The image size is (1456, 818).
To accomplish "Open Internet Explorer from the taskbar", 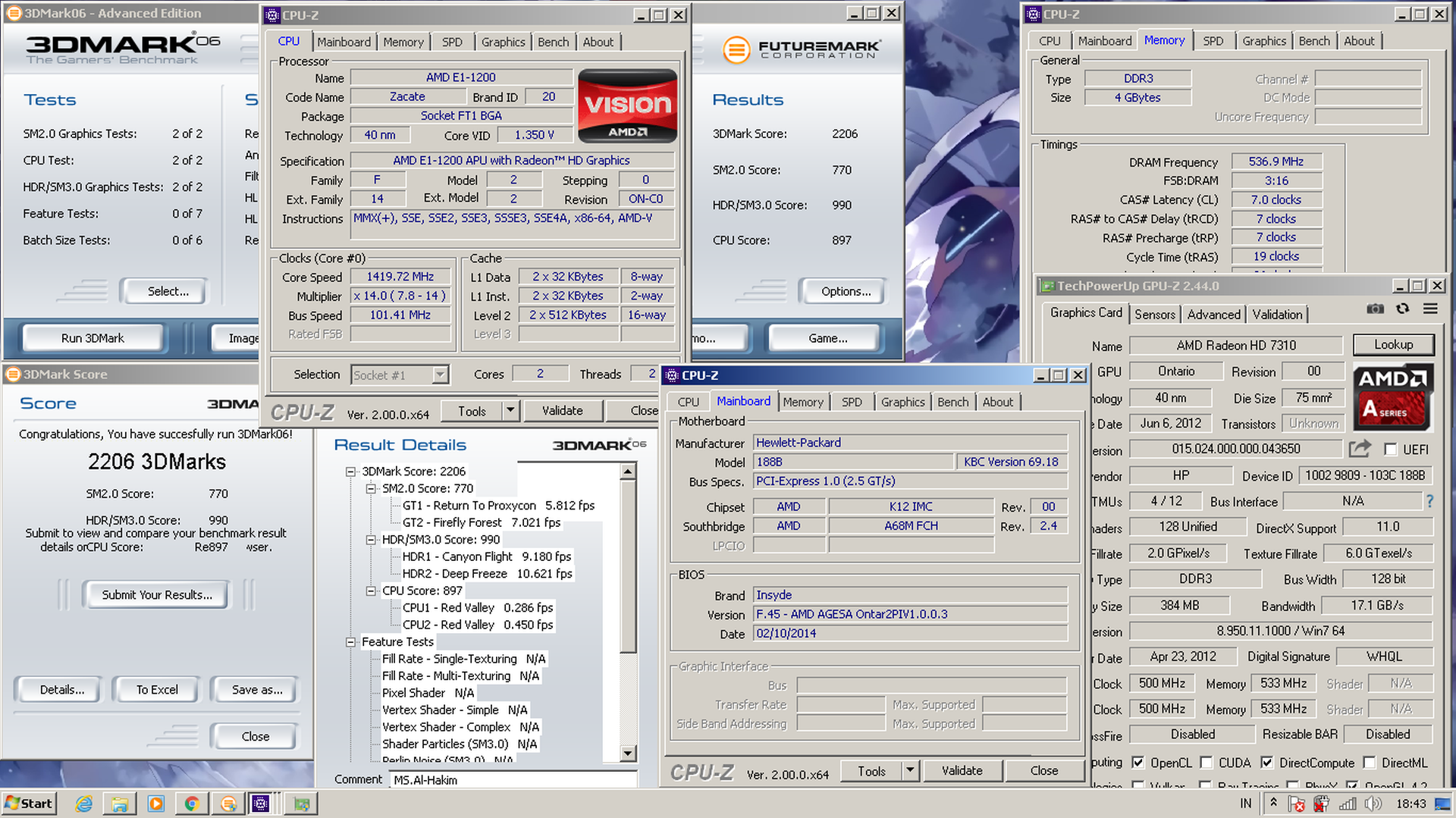I will tap(83, 804).
